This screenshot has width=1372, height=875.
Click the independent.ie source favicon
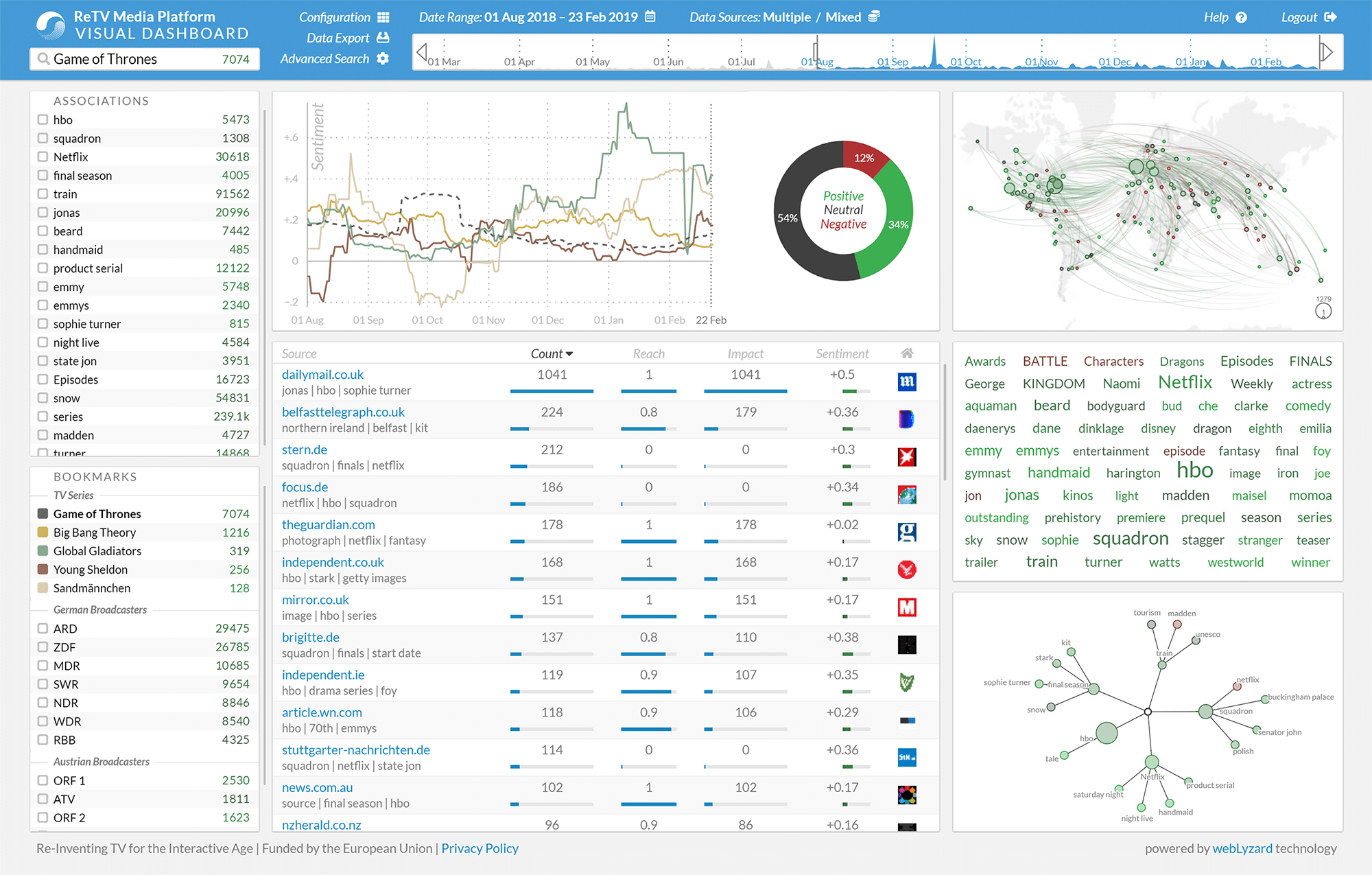click(907, 682)
